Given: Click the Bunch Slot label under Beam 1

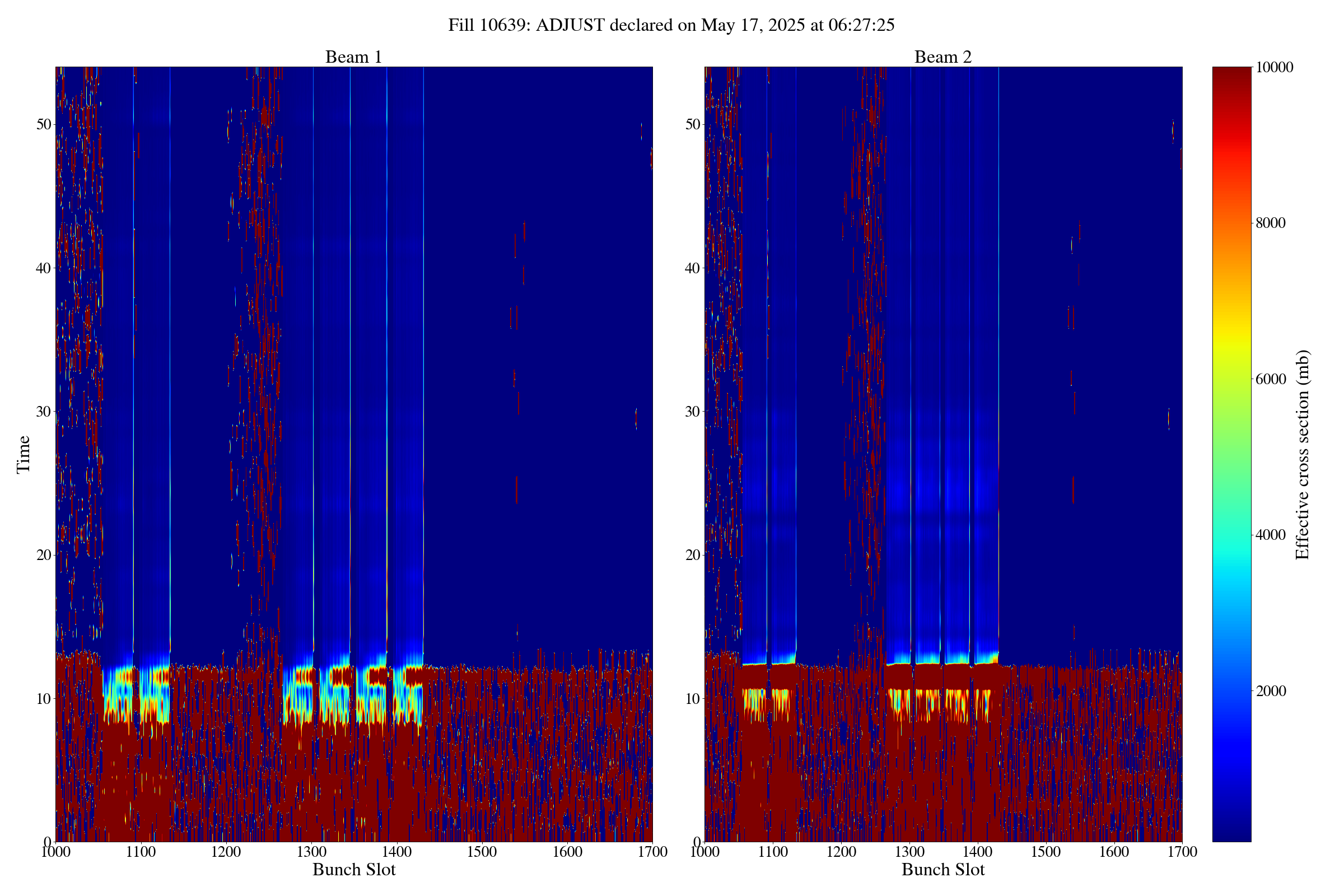Looking at the screenshot, I should pos(354,870).
